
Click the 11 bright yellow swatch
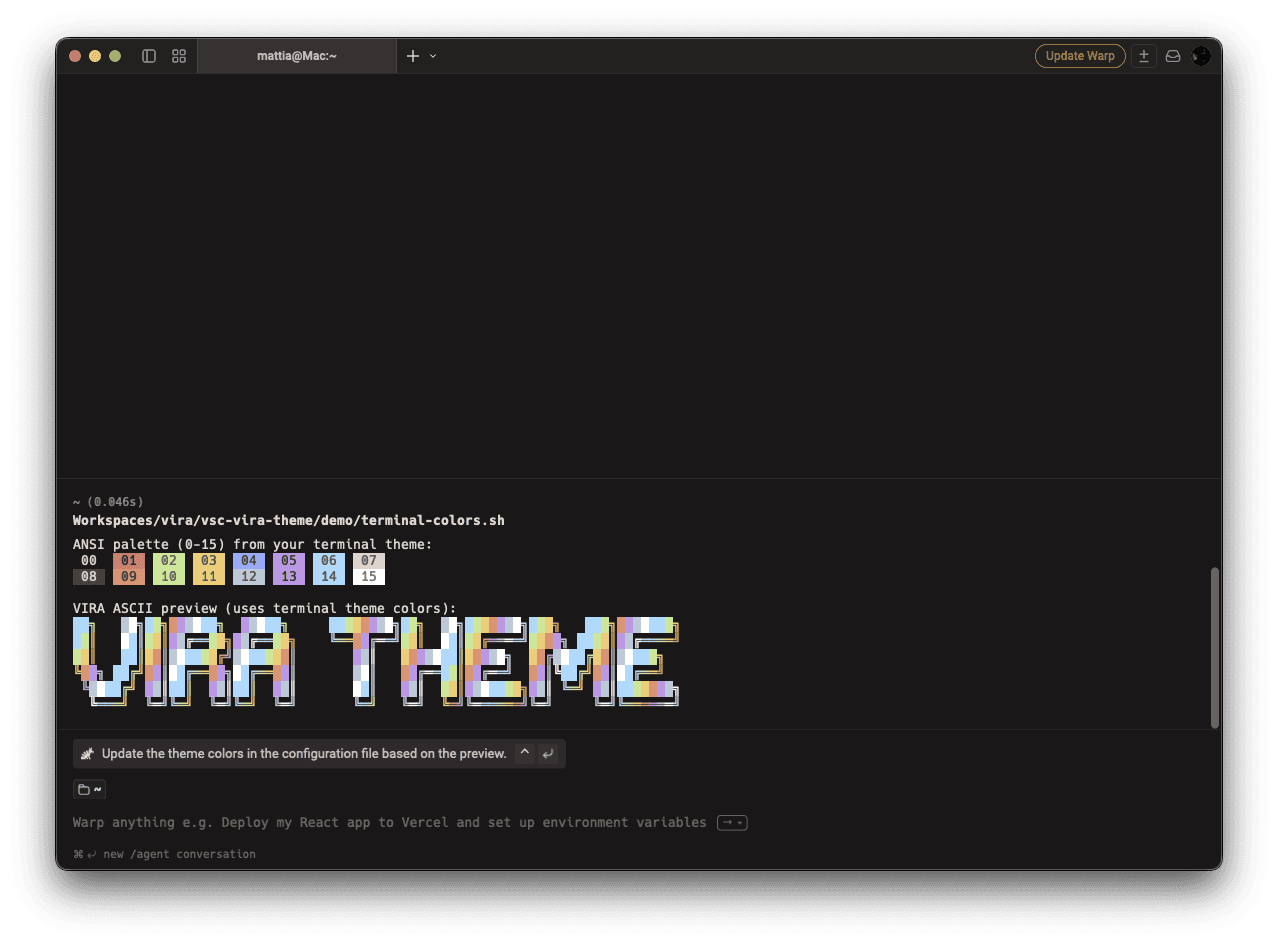pos(209,577)
